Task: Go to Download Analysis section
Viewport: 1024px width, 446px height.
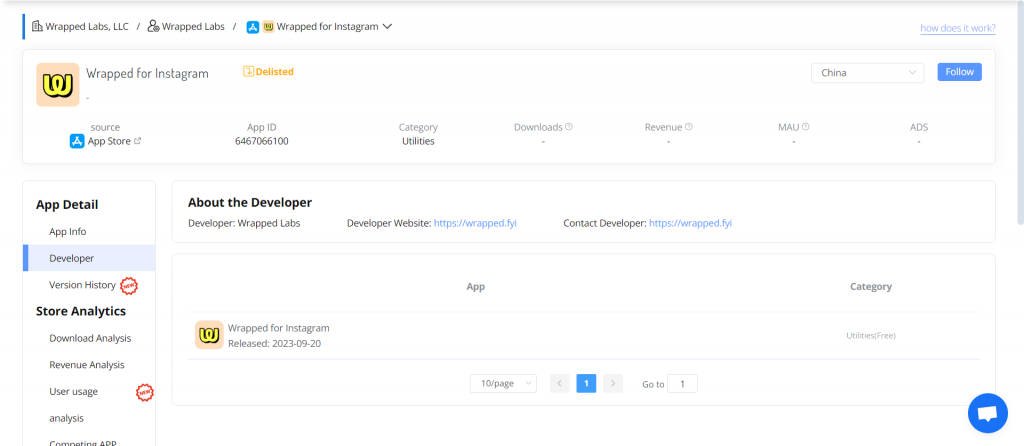Action: click(90, 338)
